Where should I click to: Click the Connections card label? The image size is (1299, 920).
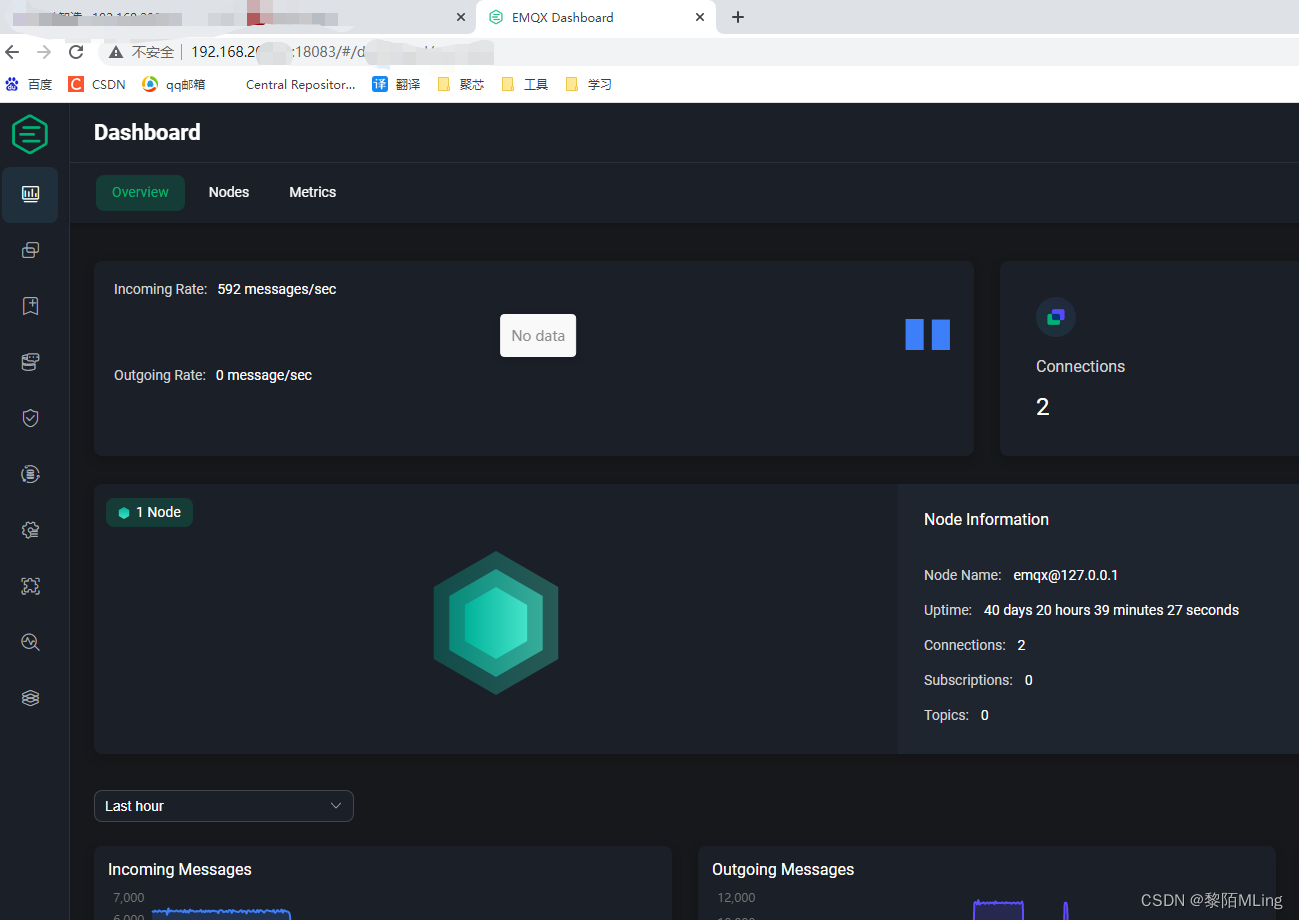[x=1080, y=366]
